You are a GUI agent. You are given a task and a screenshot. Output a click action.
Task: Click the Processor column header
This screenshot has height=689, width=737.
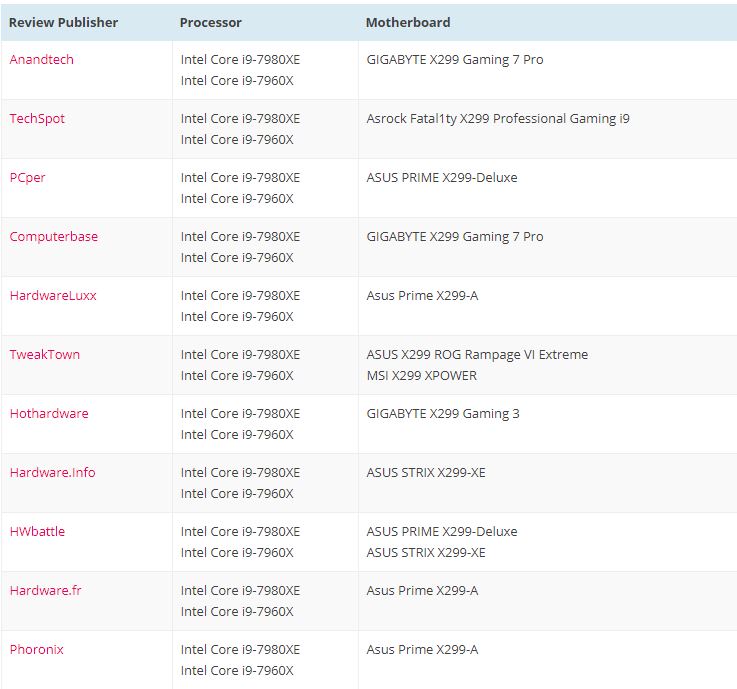tap(210, 22)
